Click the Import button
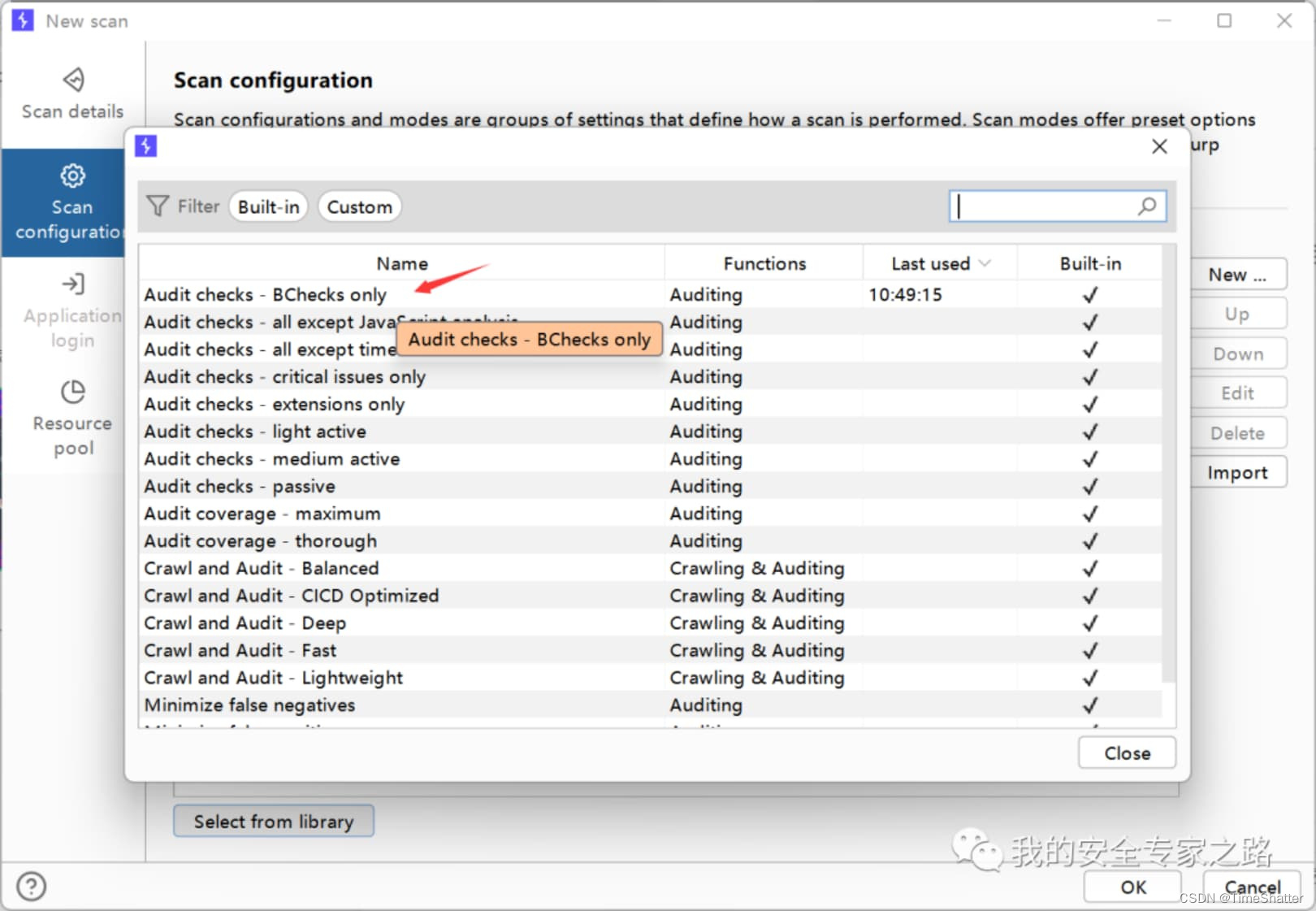 coord(1237,472)
